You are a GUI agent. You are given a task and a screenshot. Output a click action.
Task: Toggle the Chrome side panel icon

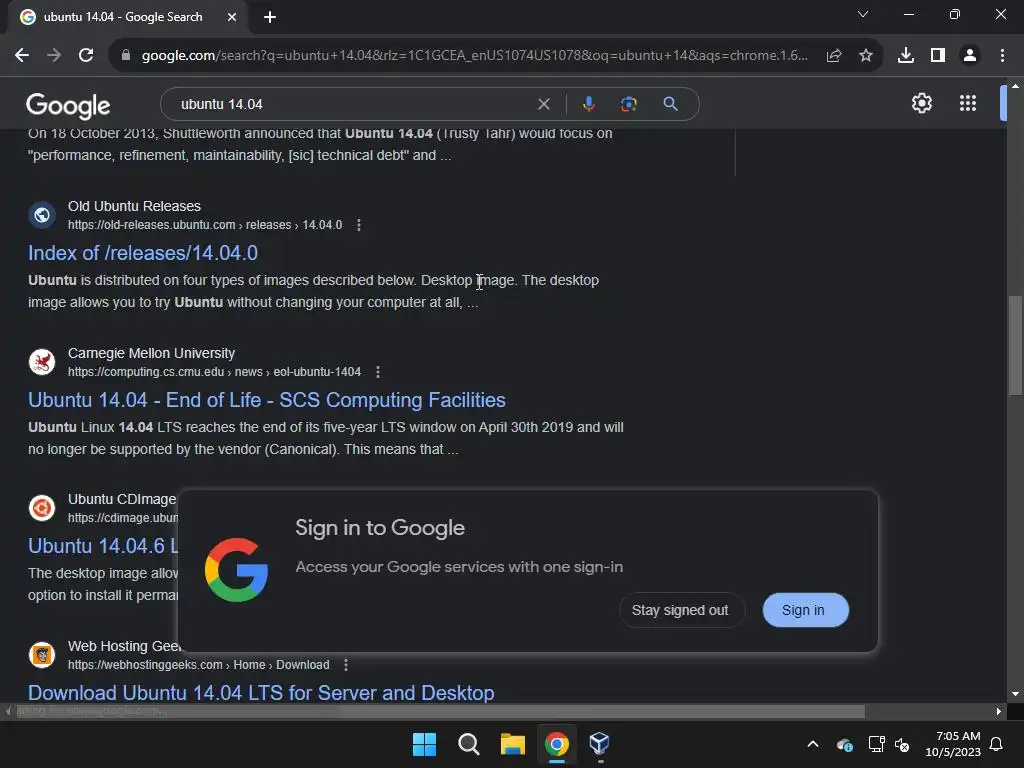point(937,56)
